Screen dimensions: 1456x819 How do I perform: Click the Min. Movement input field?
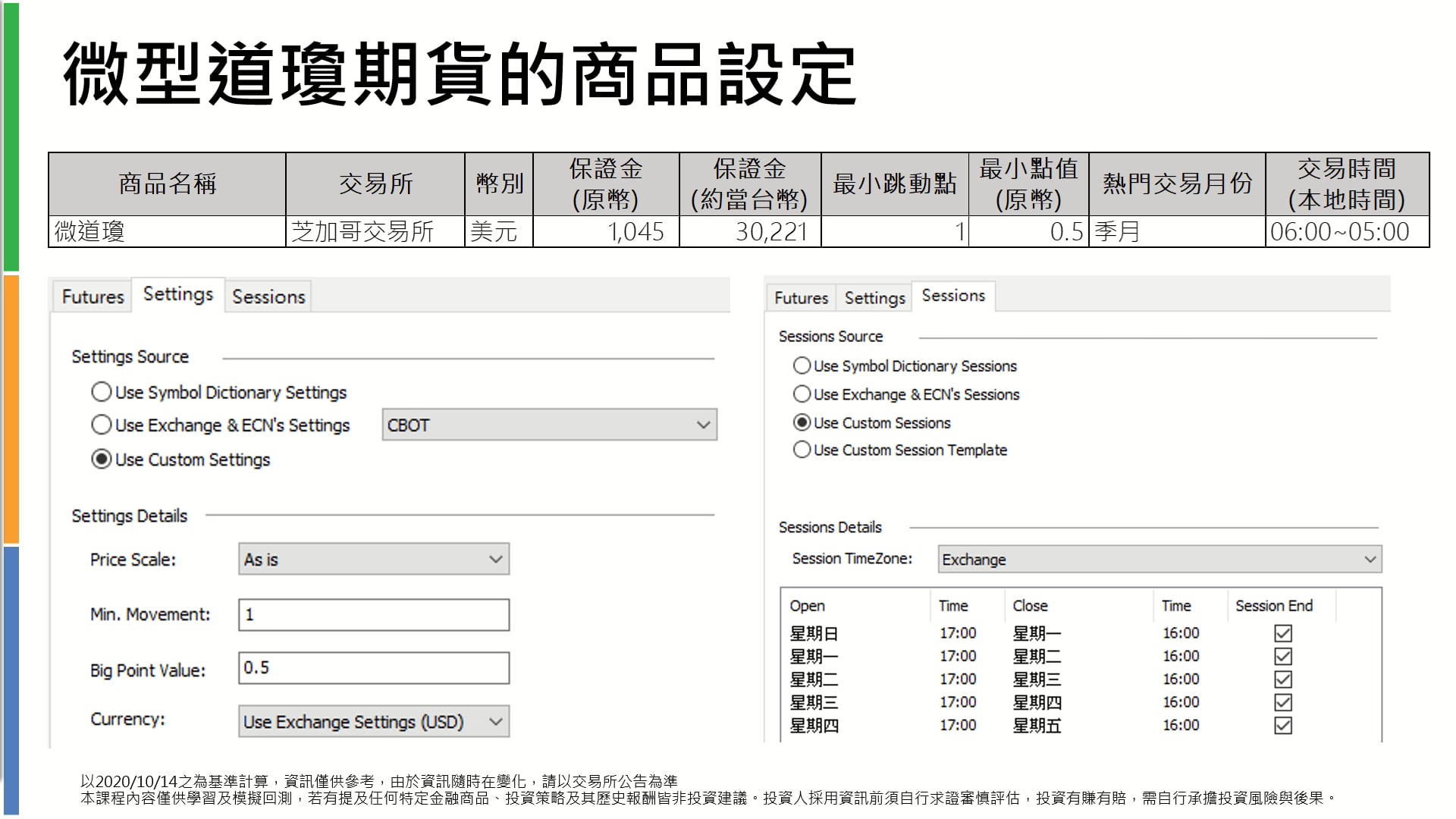pyautogui.click(x=373, y=615)
